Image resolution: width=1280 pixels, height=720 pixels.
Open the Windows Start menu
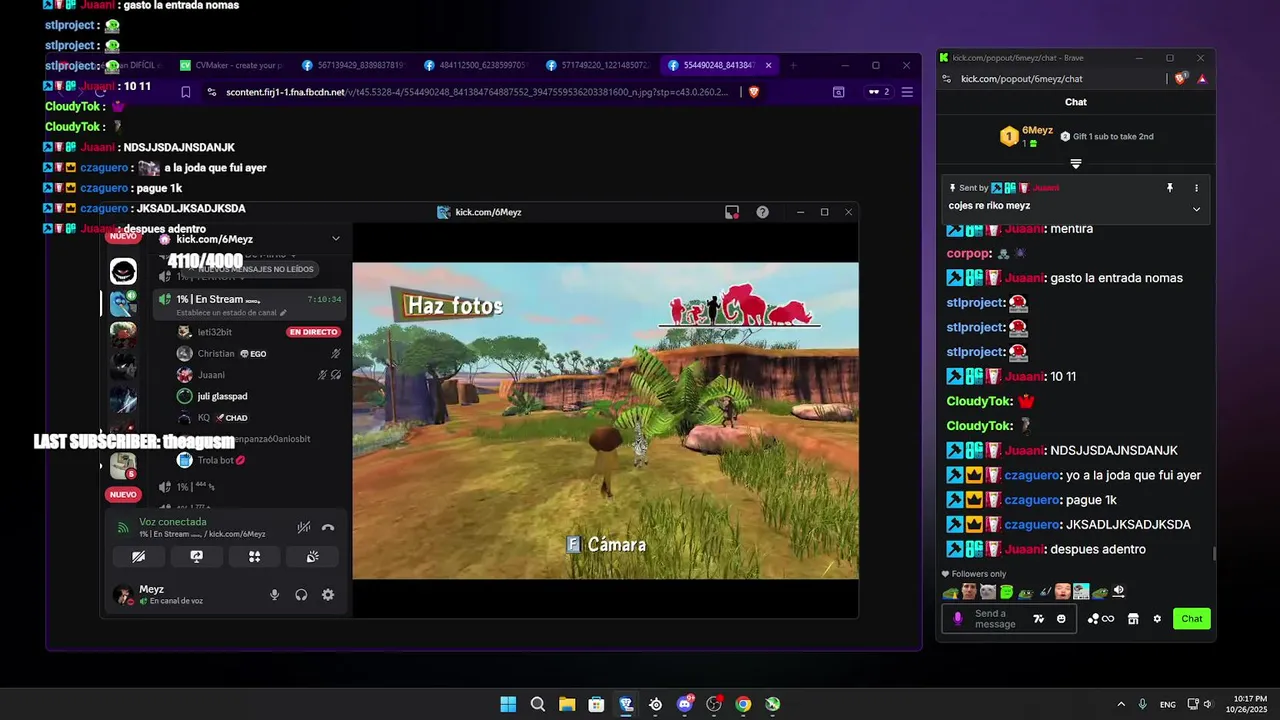[x=508, y=704]
